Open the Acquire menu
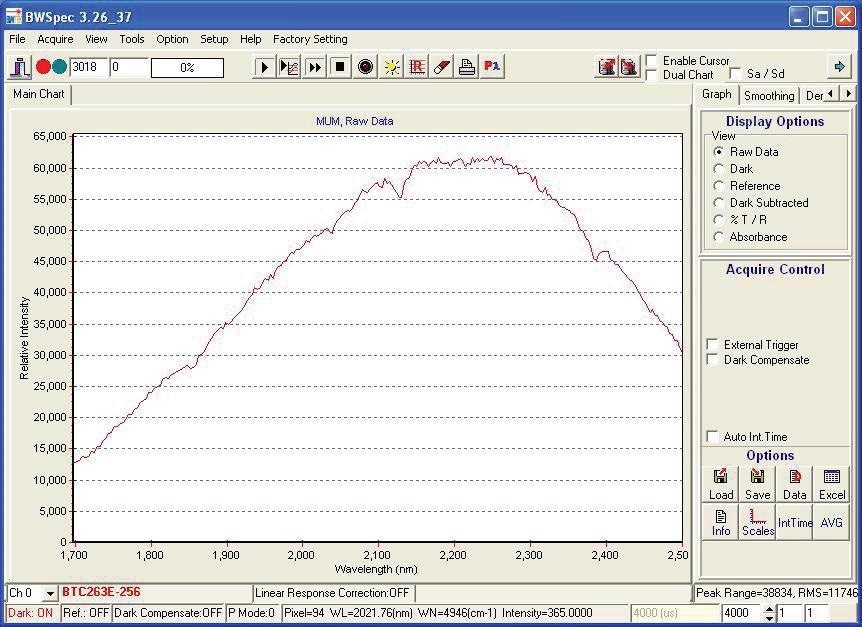 click(55, 39)
